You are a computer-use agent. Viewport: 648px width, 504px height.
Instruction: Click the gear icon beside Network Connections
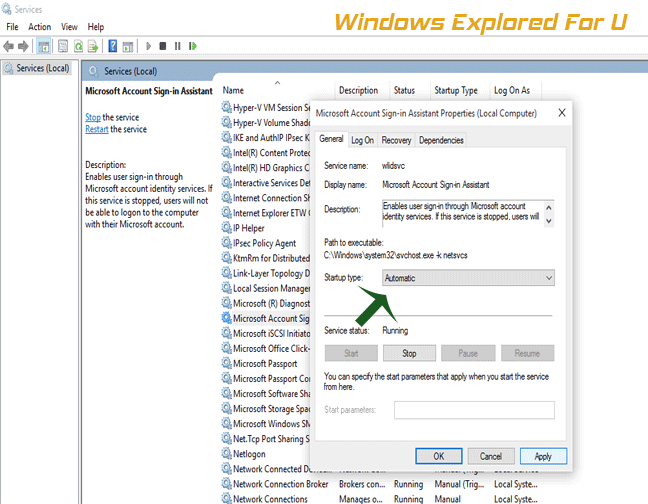[226, 498]
